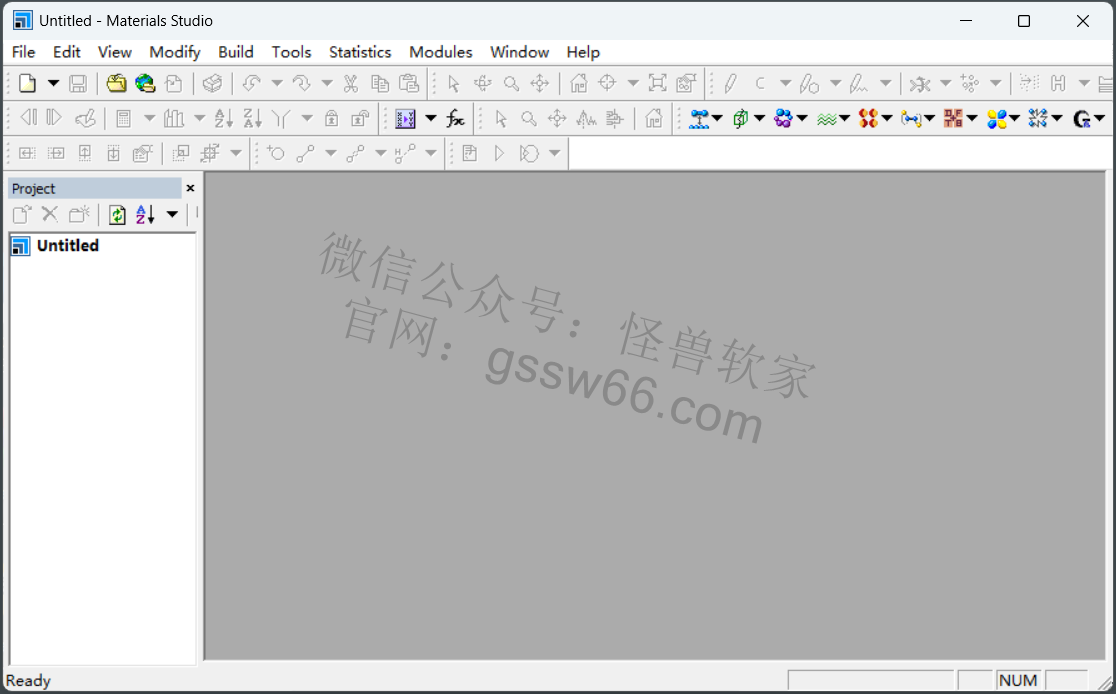Click the Clean structure icon
The image size is (1116, 694).
(x=920, y=83)
